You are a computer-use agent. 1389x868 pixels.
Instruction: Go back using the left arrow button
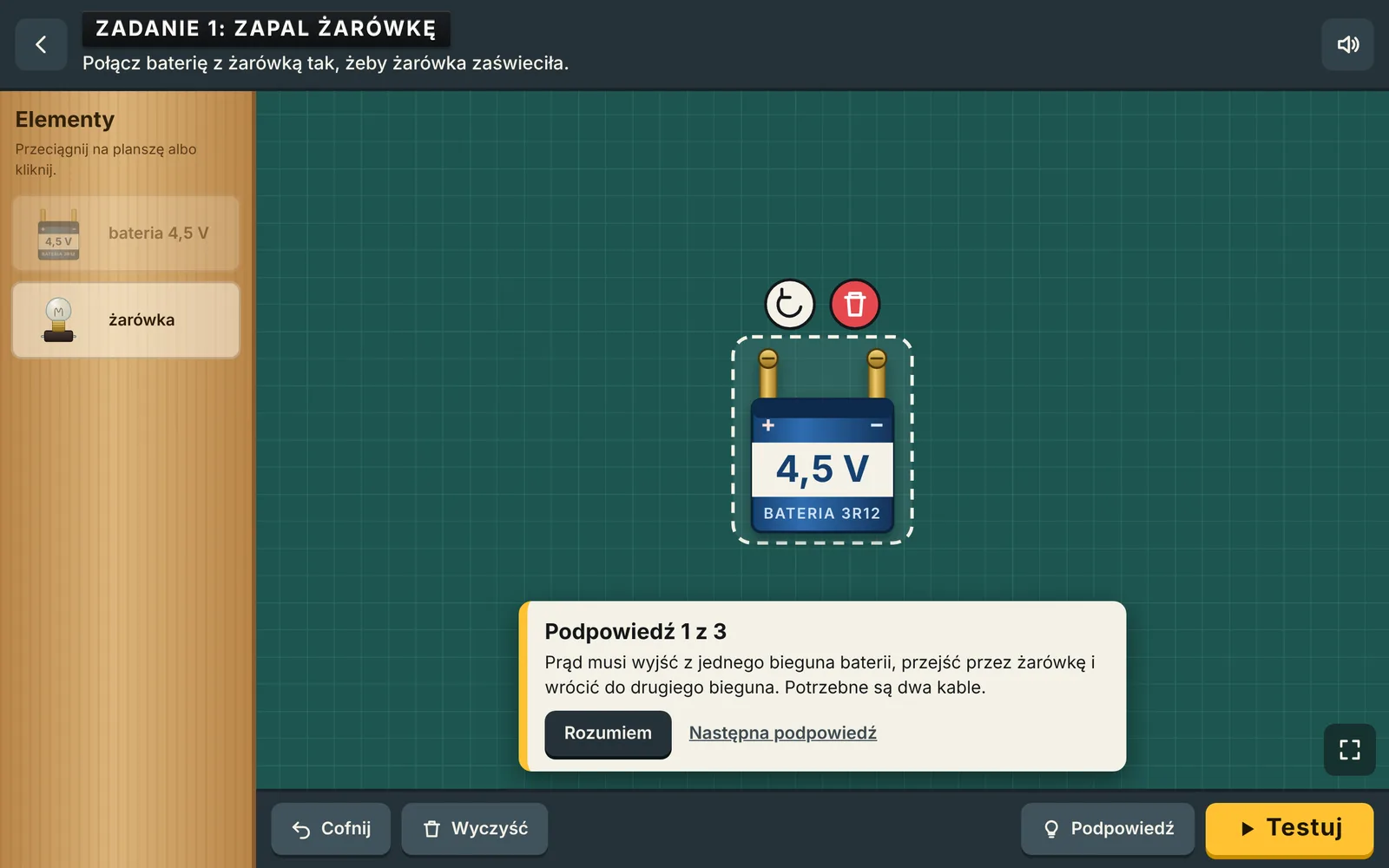[41, 44]
